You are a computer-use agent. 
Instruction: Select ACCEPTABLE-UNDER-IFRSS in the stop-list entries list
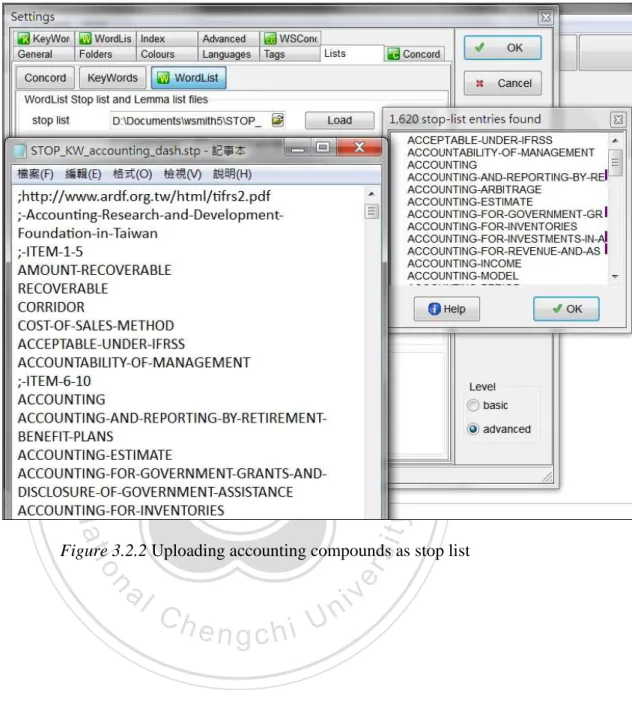point(479,140)
